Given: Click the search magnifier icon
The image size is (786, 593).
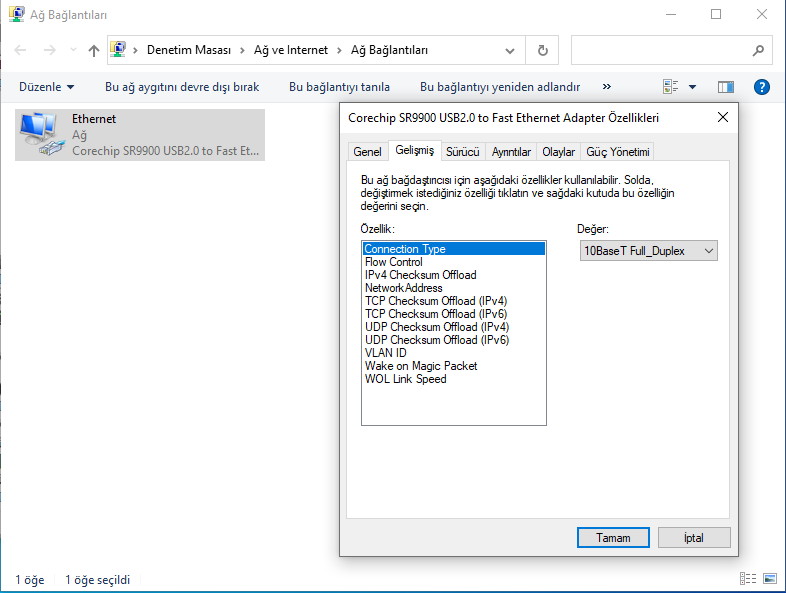Looking at the screenshot, I should [758, 50].
